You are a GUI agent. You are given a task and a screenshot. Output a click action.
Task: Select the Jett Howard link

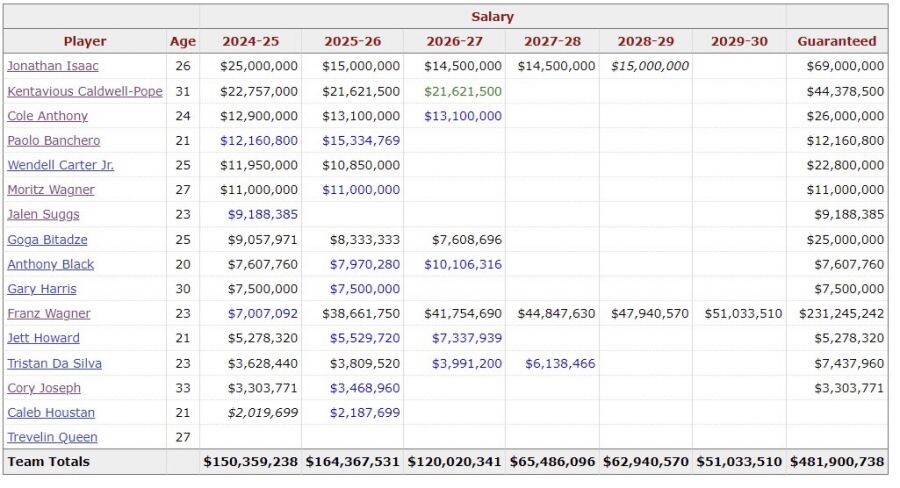point(43,338)
